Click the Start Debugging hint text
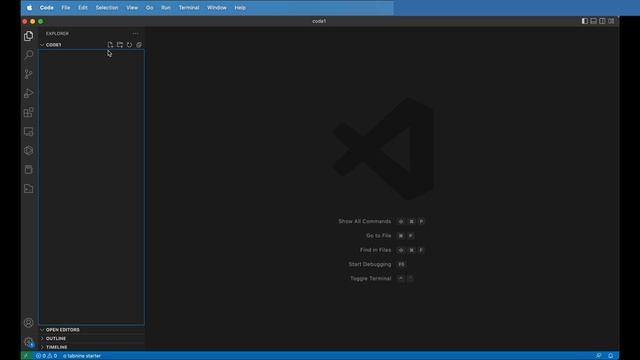640x360 pixels. [x=369, y=264]
